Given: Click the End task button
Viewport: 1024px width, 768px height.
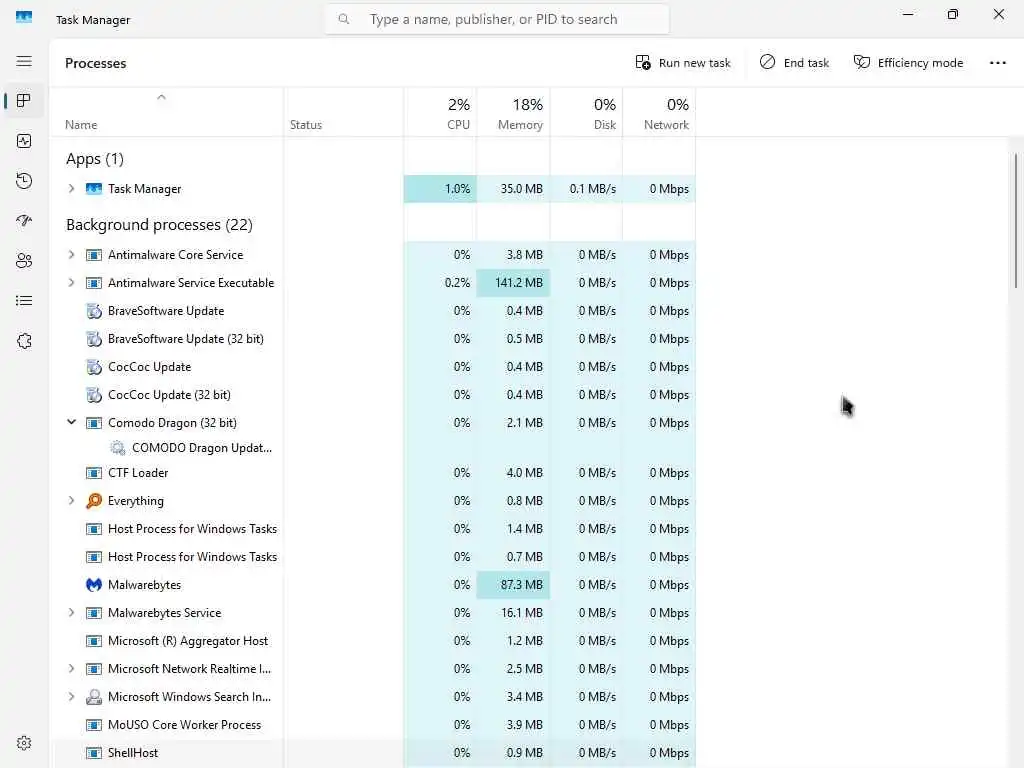Looking at the screenshot, I should click(x=794, y=63).
